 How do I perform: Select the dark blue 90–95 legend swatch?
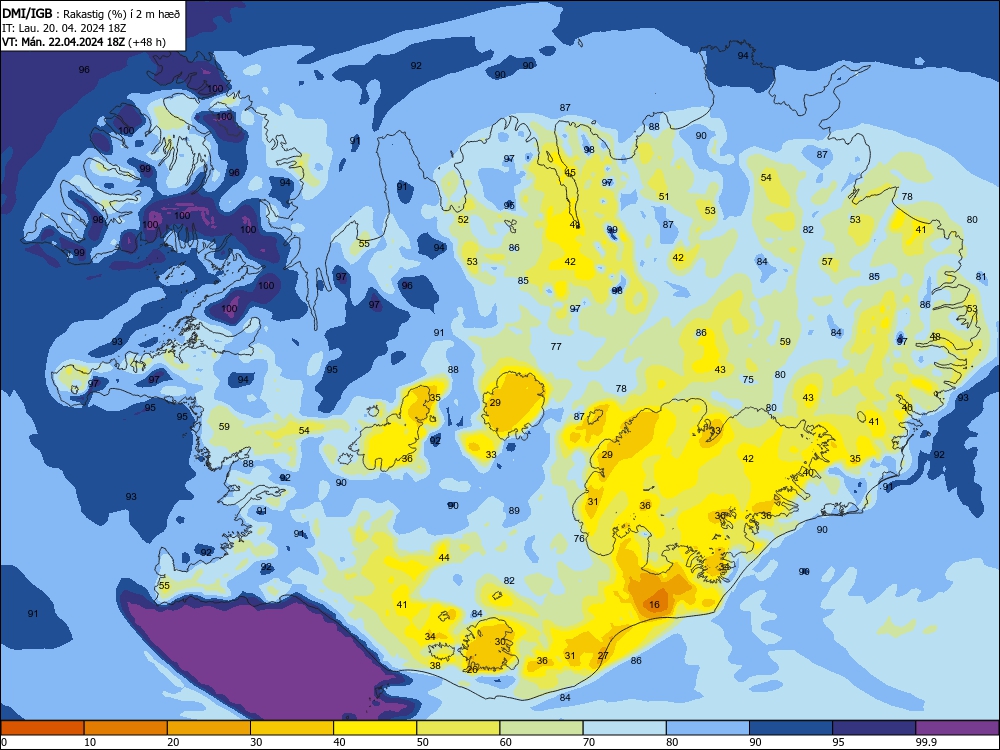point(791,728)
